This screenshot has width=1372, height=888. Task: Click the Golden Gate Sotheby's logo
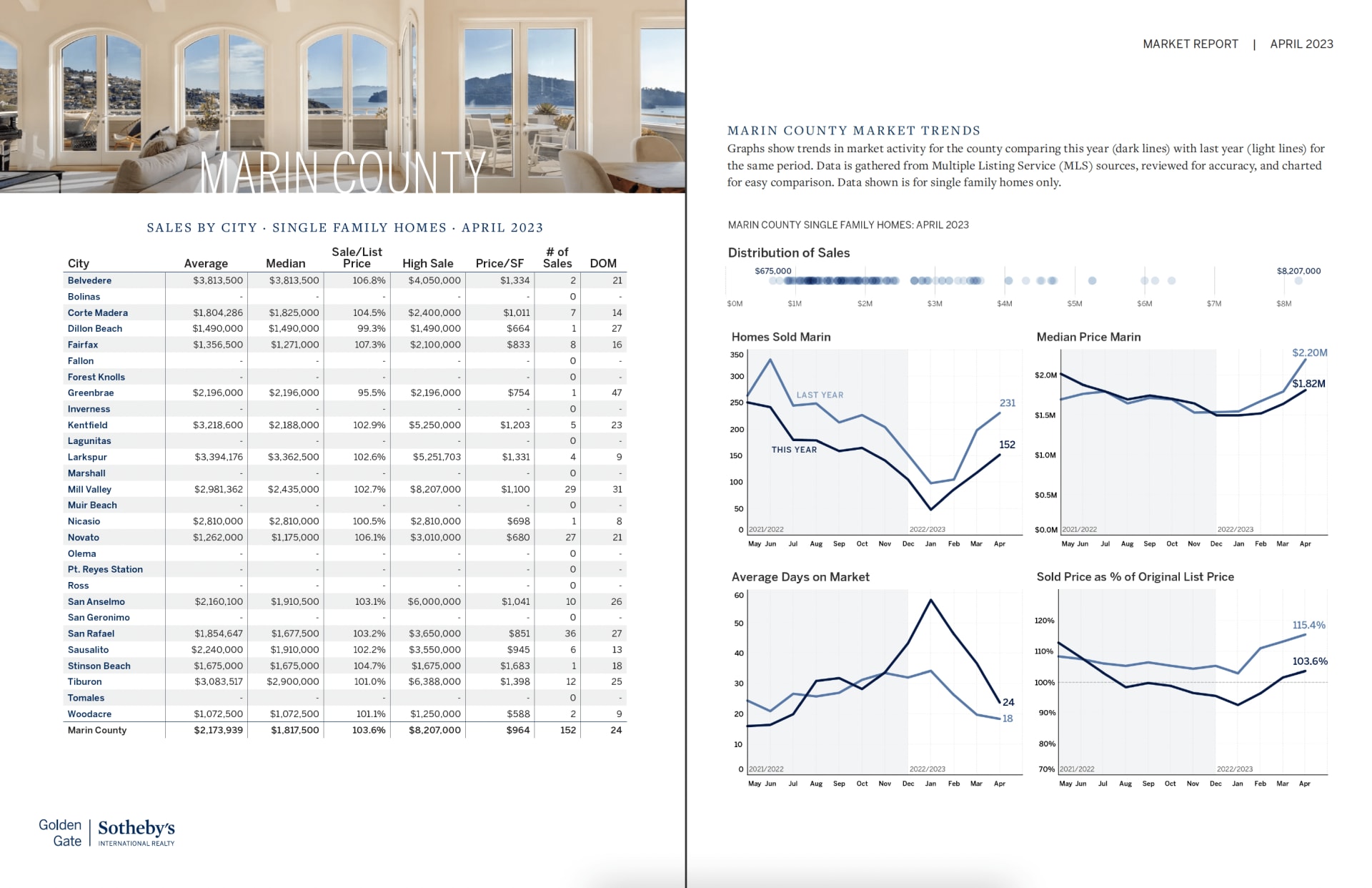pyautogui.click(x=107, y=833)
